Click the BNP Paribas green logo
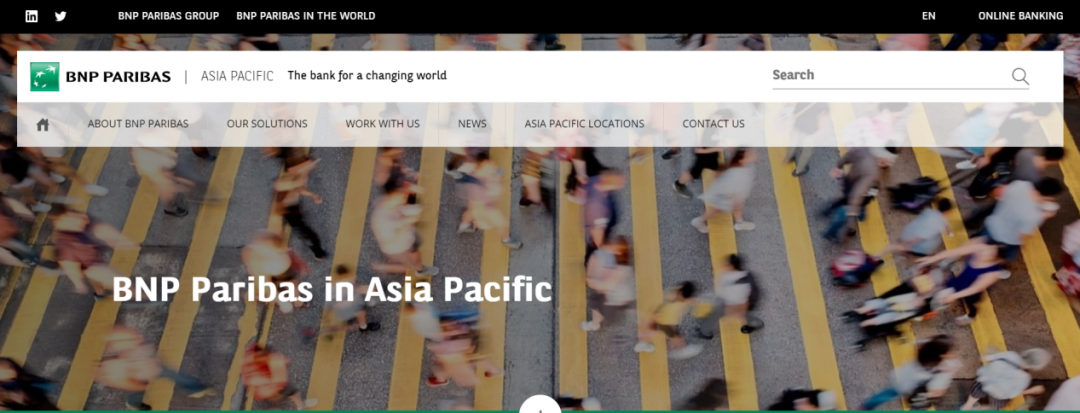 click(45, 76)
